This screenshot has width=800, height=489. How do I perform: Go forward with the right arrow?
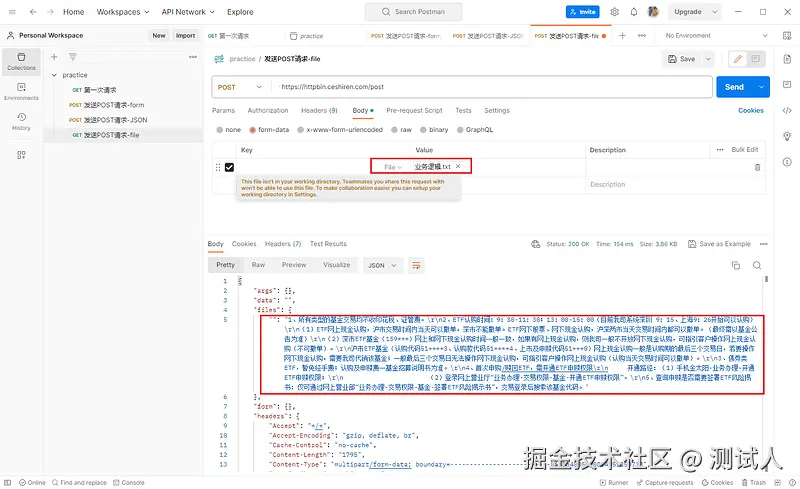(x=50, y=12)
